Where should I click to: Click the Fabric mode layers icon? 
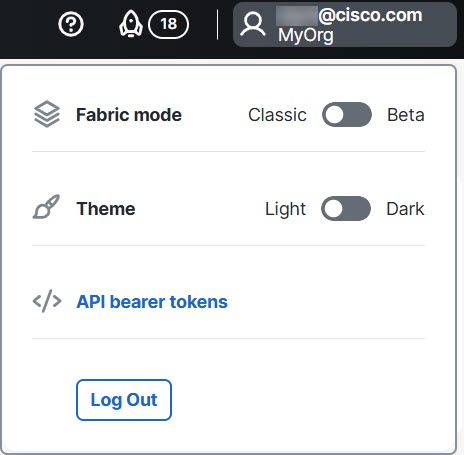[47, 114]
